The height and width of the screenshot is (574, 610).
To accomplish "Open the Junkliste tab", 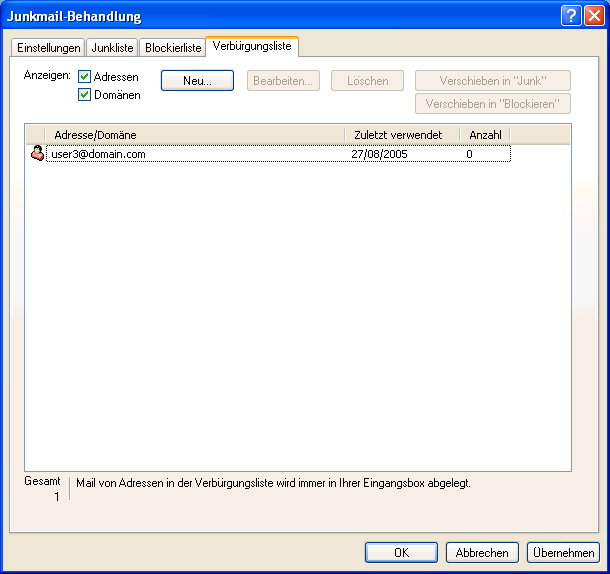I will (x=112, y=48).
